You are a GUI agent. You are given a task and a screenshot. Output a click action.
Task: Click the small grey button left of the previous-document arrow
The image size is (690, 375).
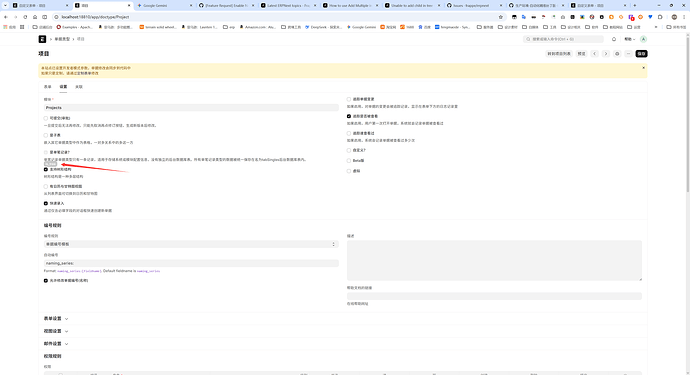click(x=582, y=54)
